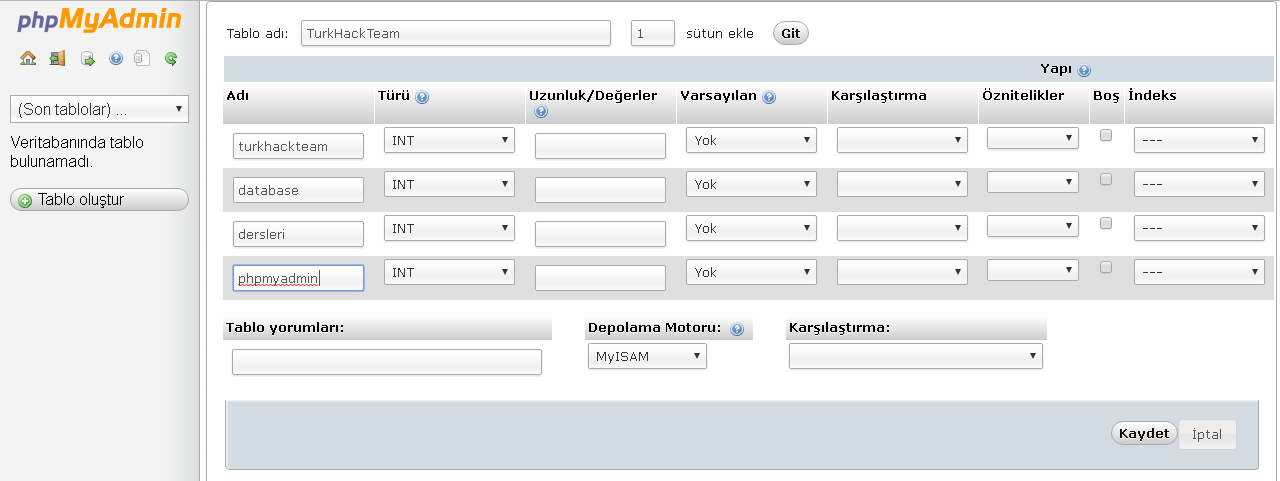Open the (Son tablolar) dropdown
Image resolution: width=1280 pixels, height=481 pixels.
(99, 108)
